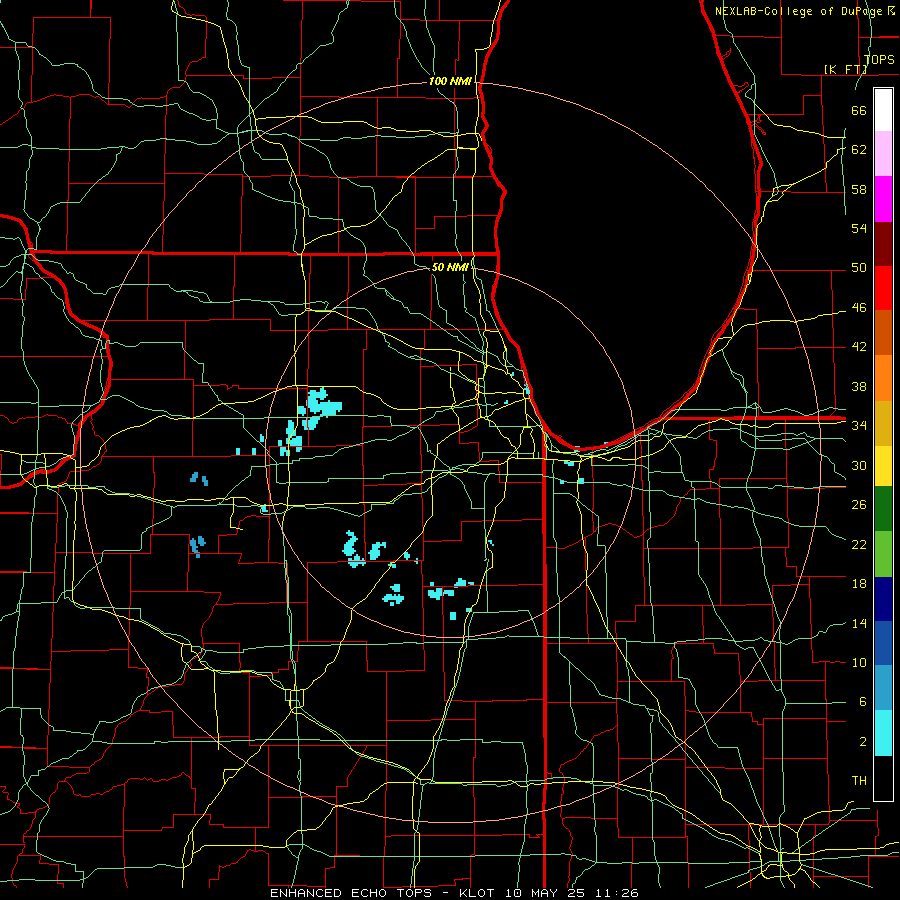
Task: Click the legend value 62
Action: [x=859, y=150]
